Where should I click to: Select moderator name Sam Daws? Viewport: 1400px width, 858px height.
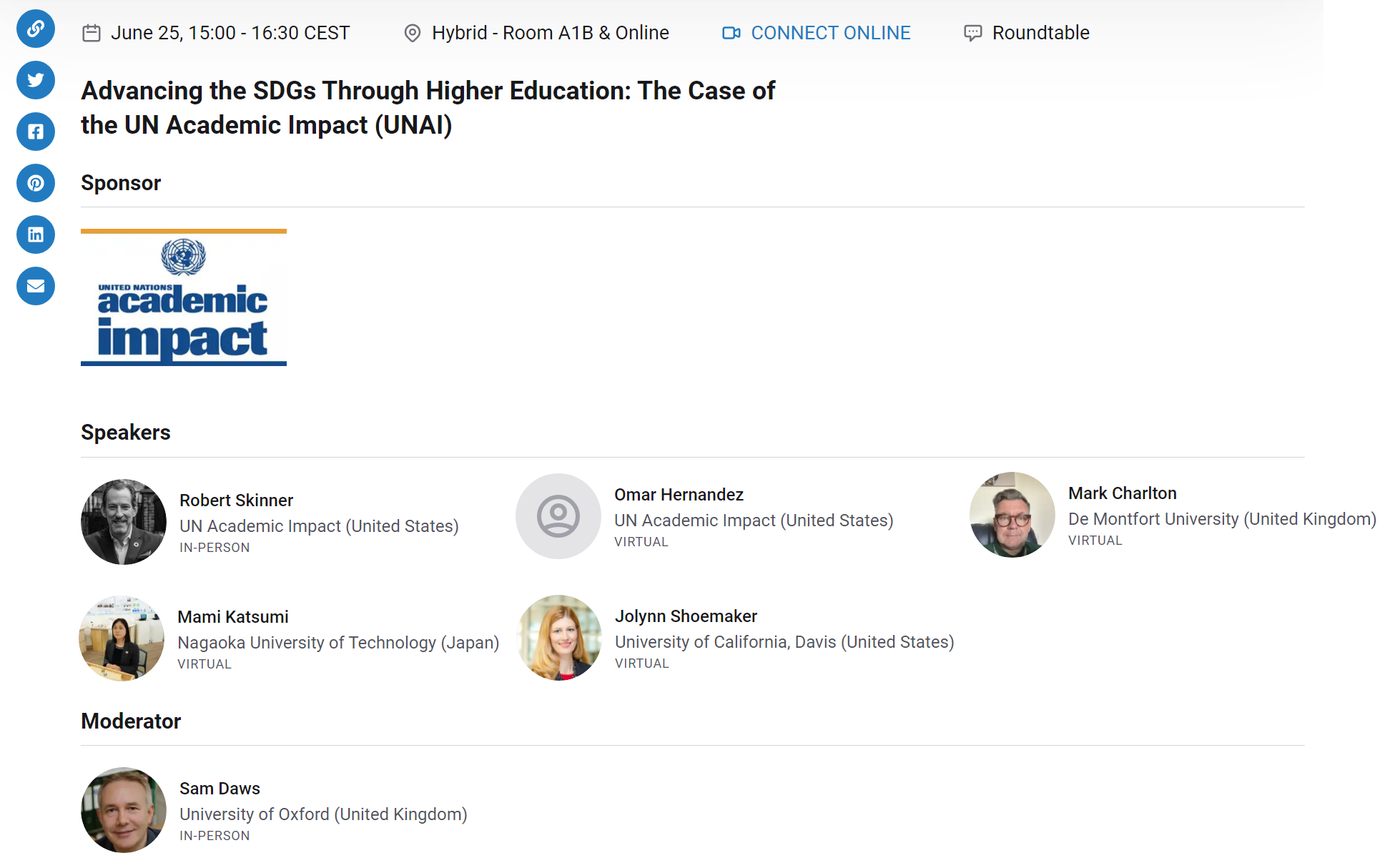pyautogui.click(x=220, y=789)
